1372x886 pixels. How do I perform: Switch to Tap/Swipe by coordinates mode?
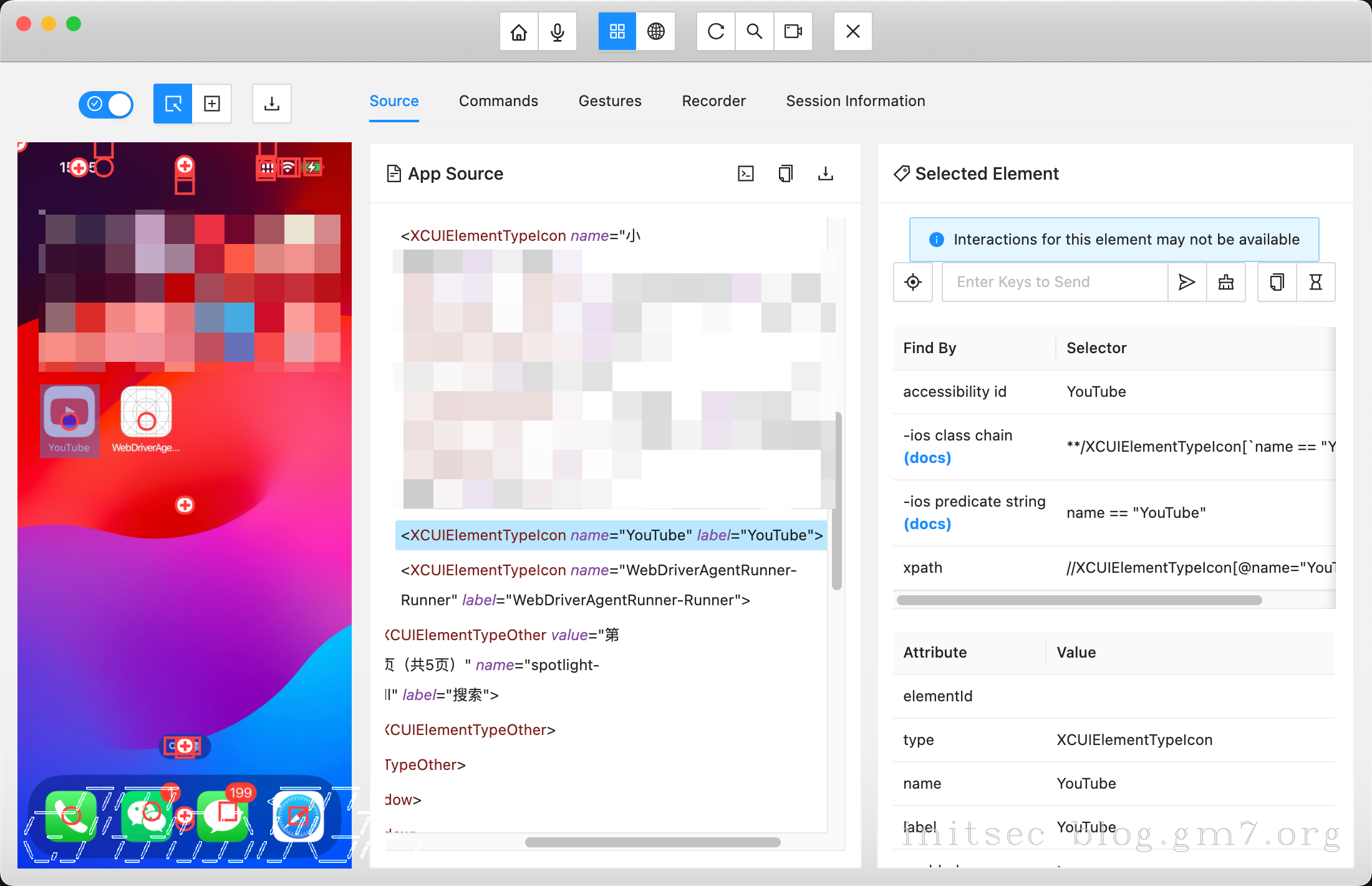tap(212, 104)
